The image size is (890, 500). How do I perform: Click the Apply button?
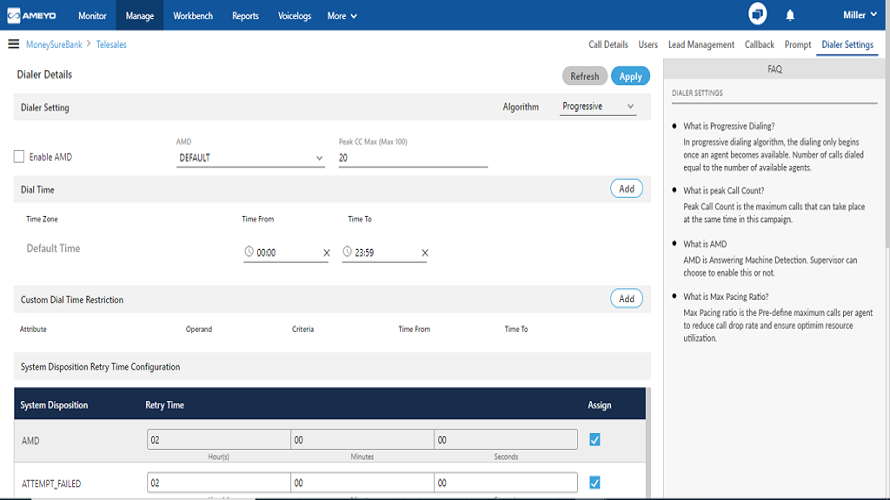630,76
